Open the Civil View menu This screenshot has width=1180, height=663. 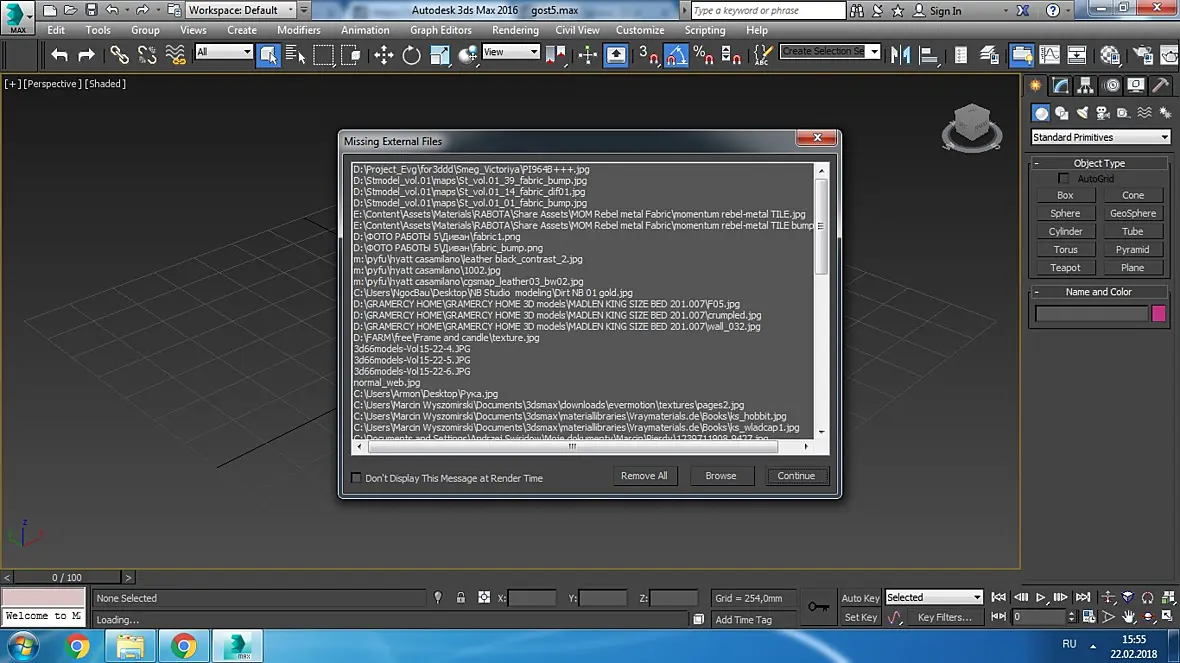click(577, 30)
